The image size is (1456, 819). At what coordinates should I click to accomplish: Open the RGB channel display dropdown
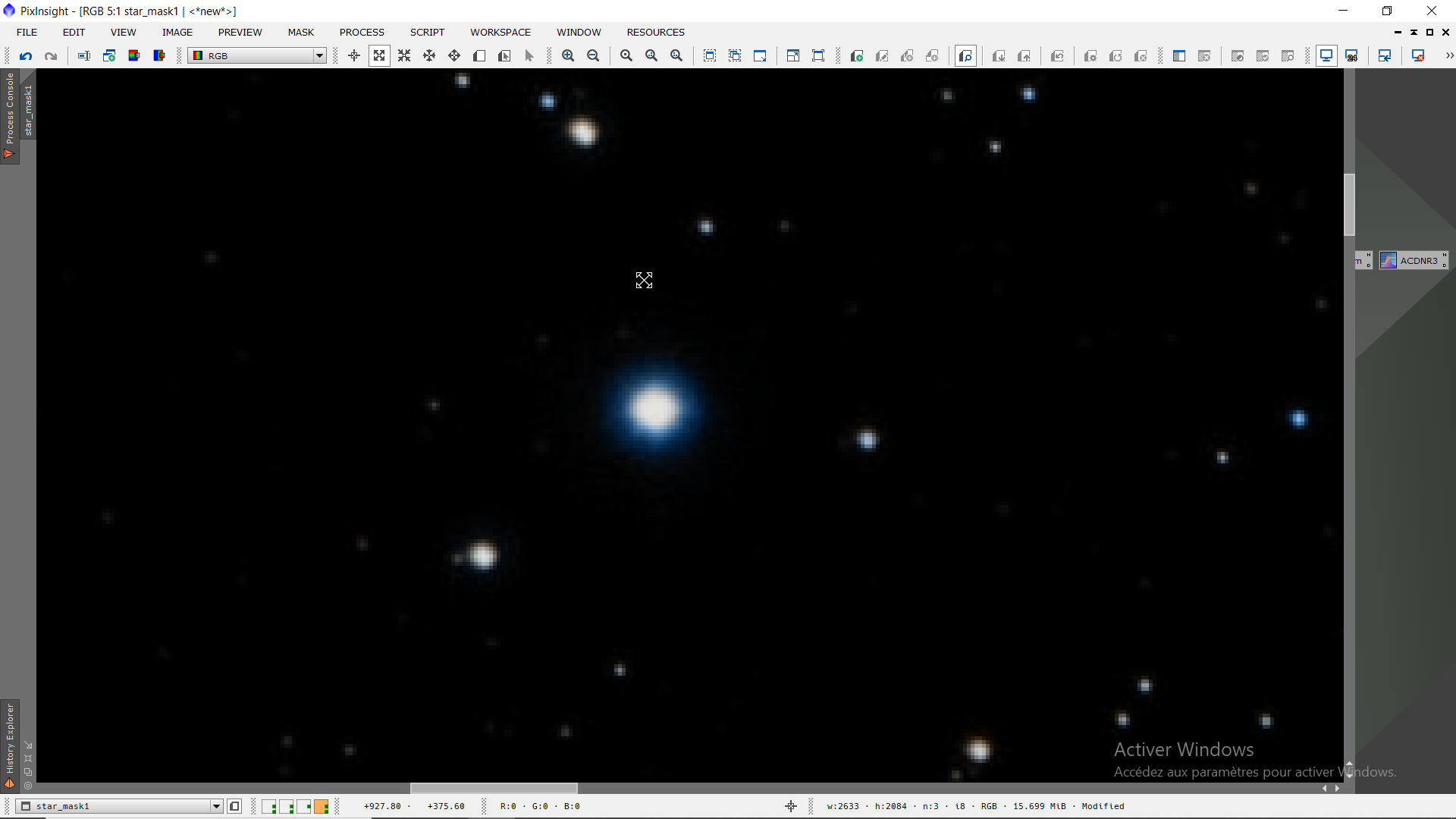pyautogui.click(x=319, y=55)
